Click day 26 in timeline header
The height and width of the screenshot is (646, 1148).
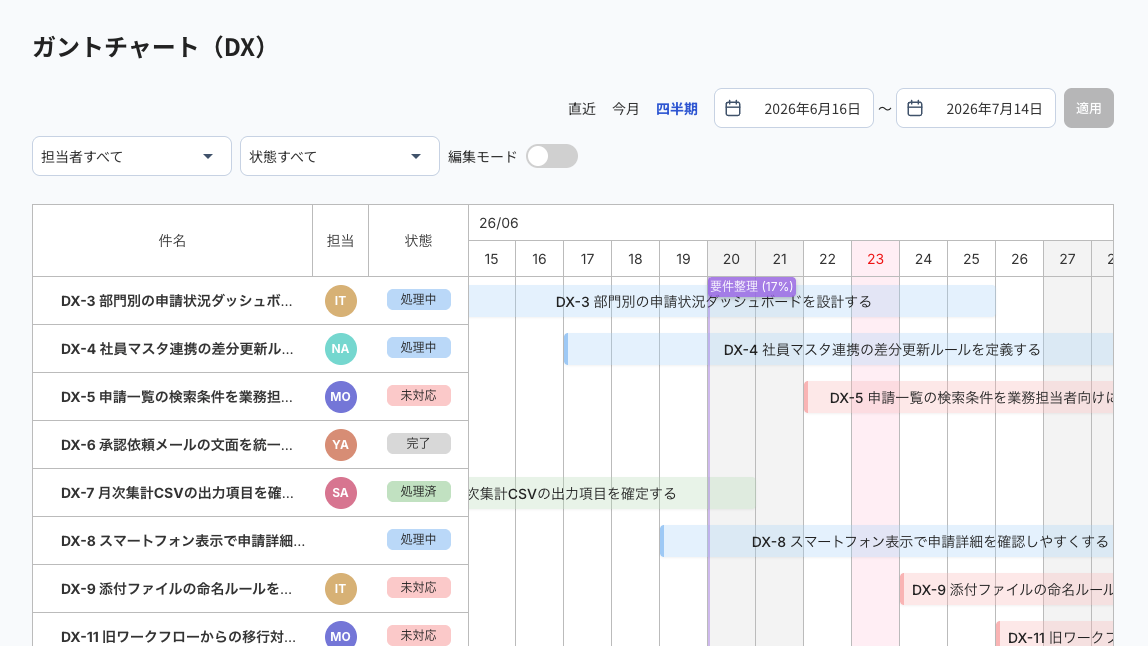click(x=1019, y=259)
